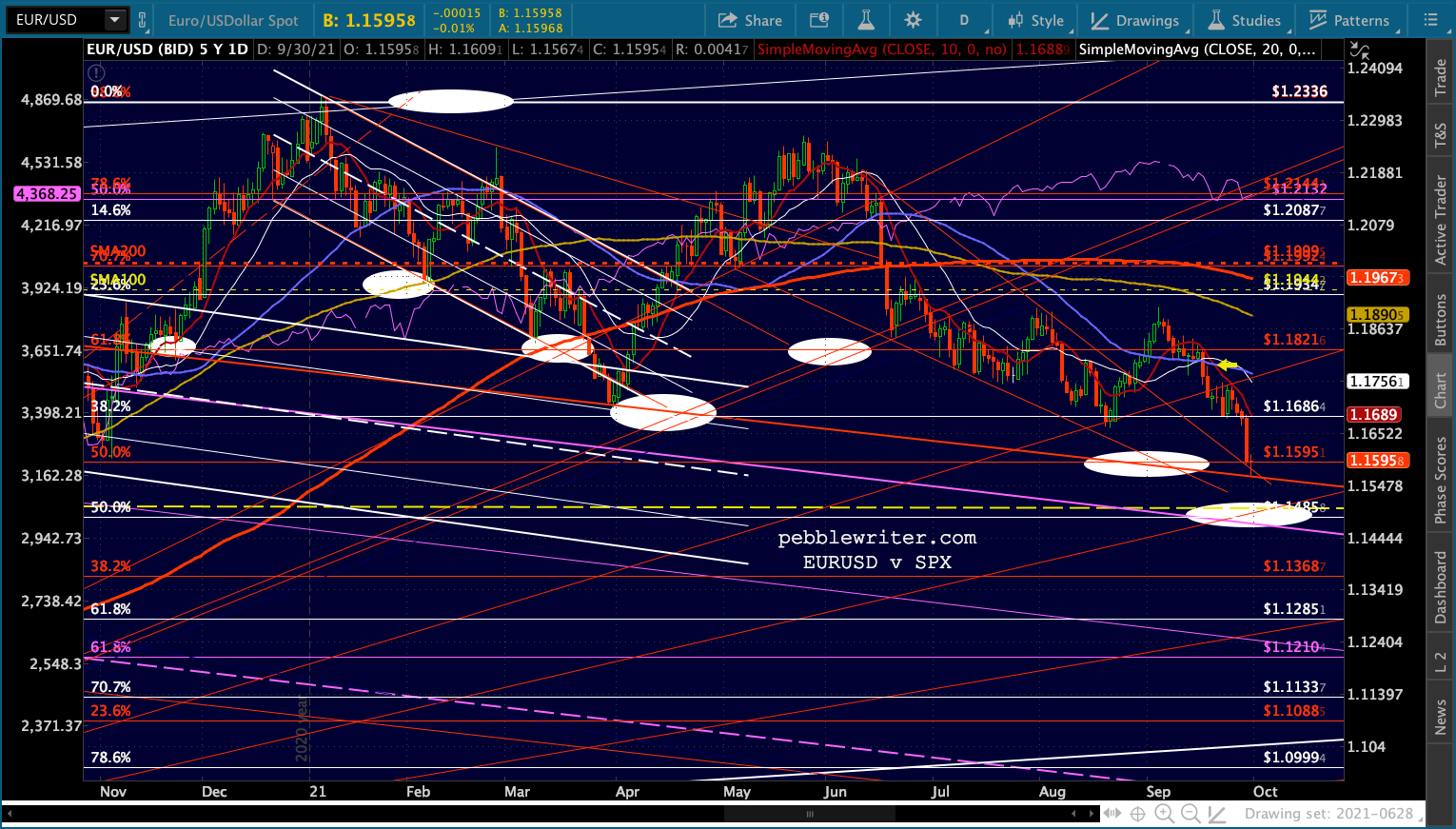
Task: Open the flask lab icon
Action: [x=865, y=20]
